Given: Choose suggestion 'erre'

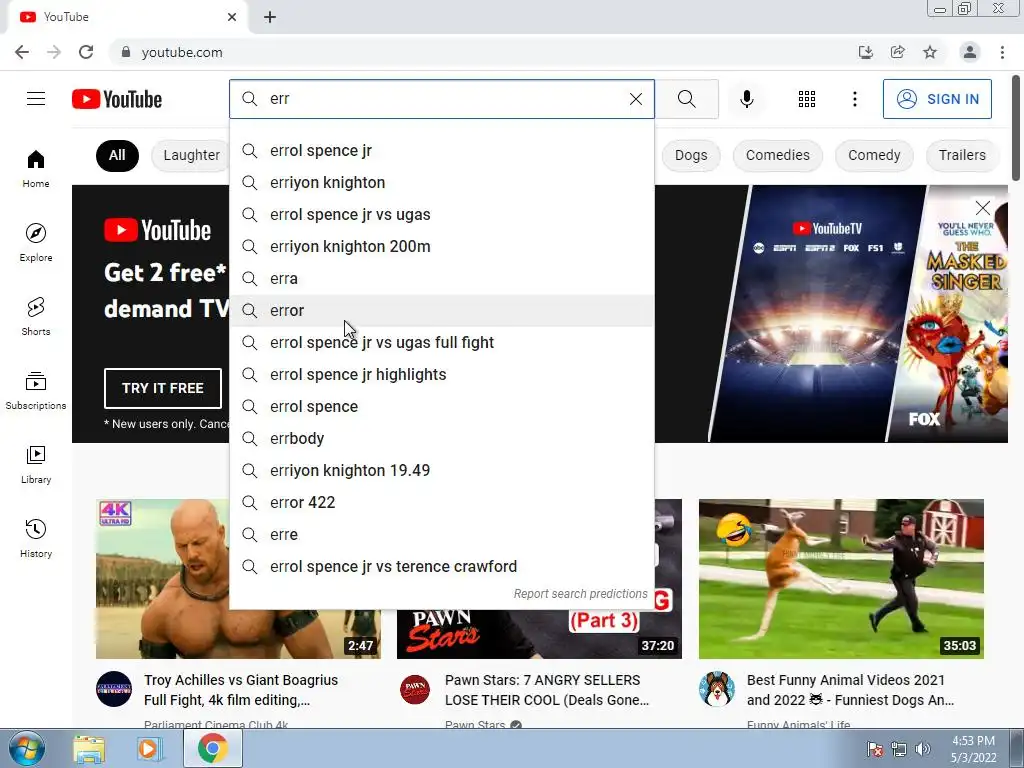Looking at the screenshot, I should [x=441, y=534].
